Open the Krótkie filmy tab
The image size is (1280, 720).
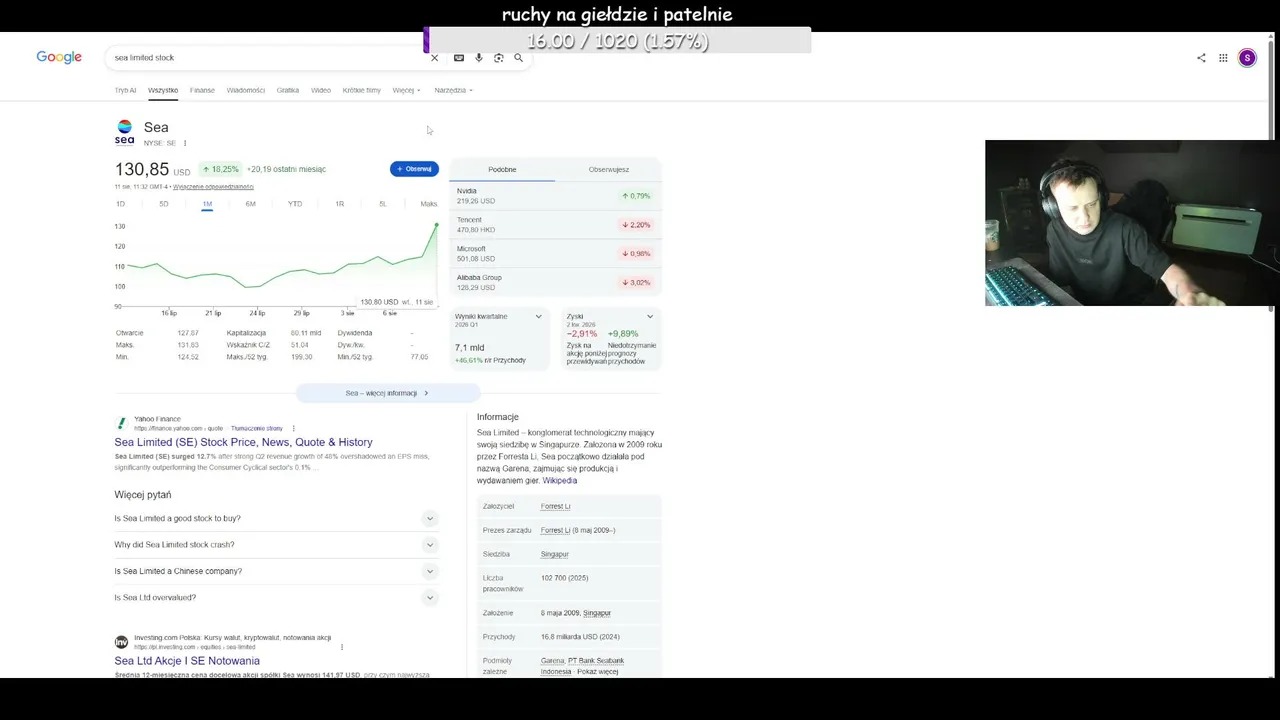point(361,90)
